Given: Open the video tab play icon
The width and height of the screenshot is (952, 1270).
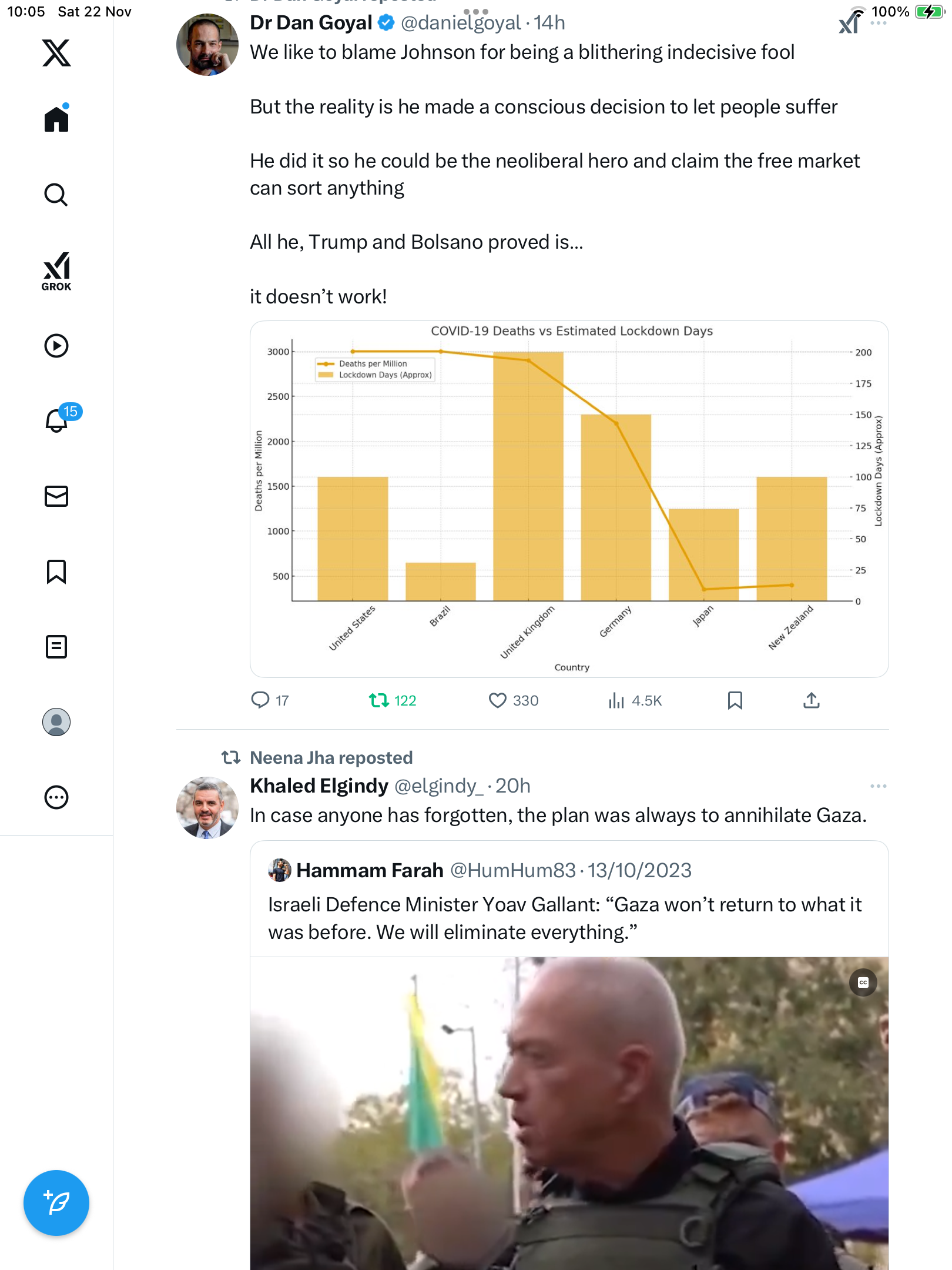Looking at the screenshot, I should [x=56, y=346].
